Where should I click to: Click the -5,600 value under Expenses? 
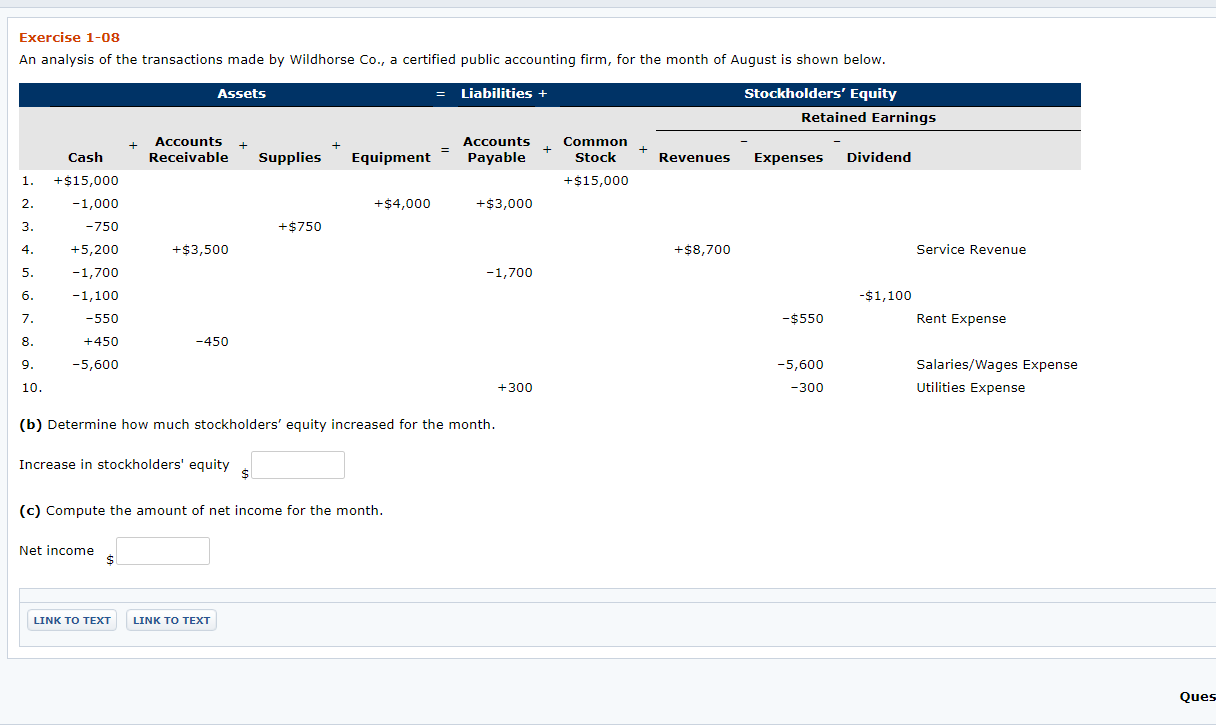[800, 365]
